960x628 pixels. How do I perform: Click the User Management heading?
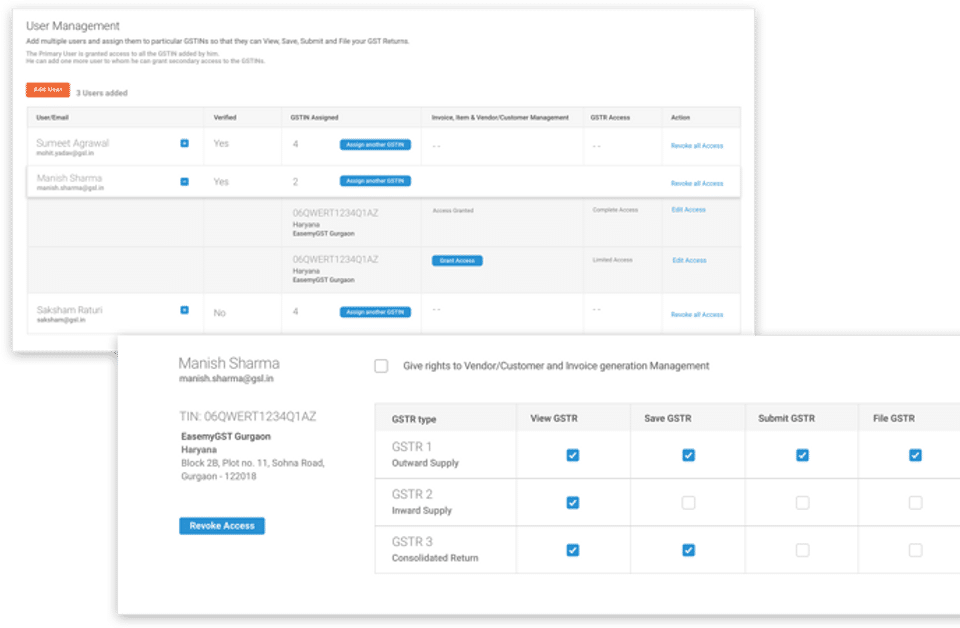click(73, 26)
